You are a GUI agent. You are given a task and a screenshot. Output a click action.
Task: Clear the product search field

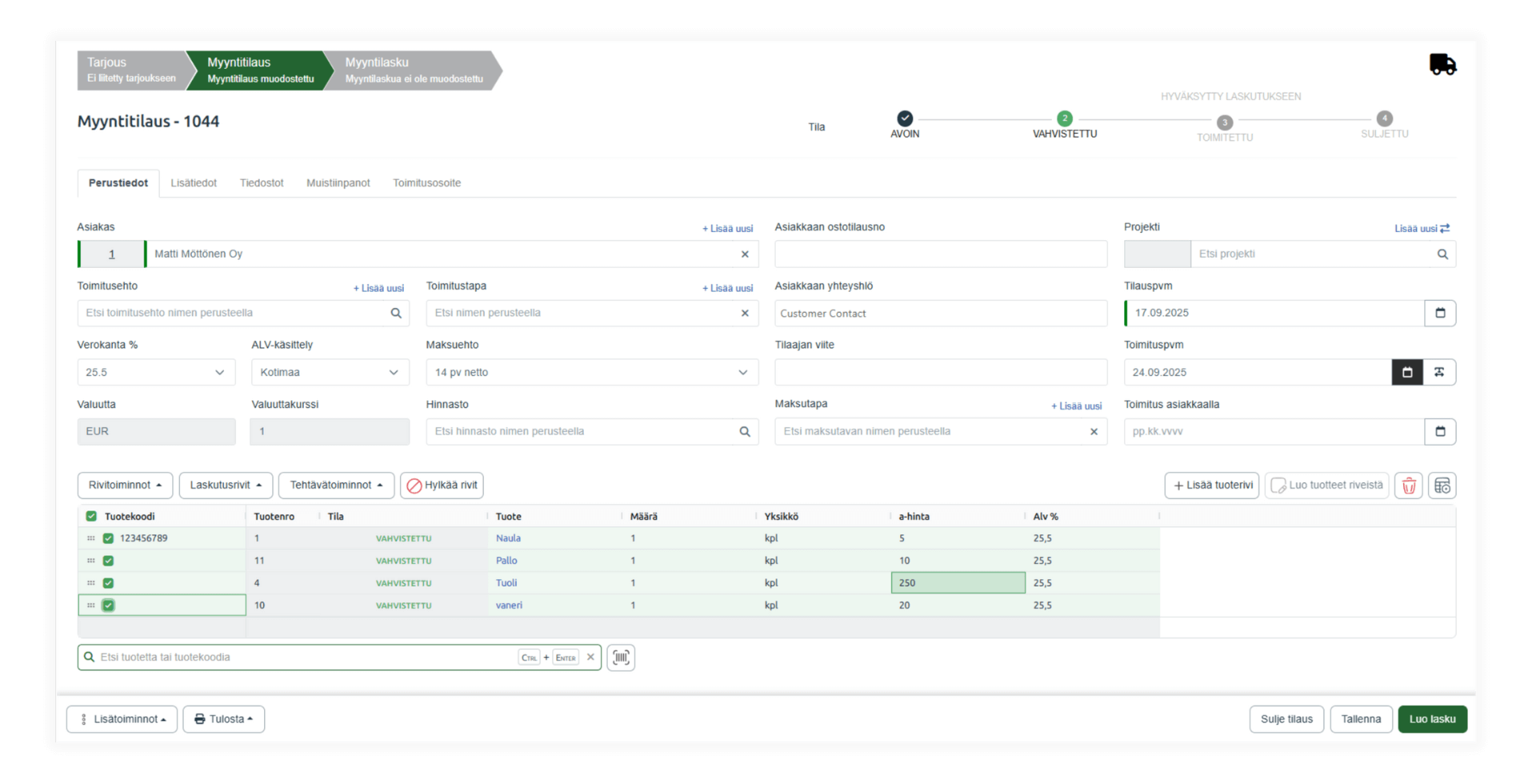tap(590, 658)
